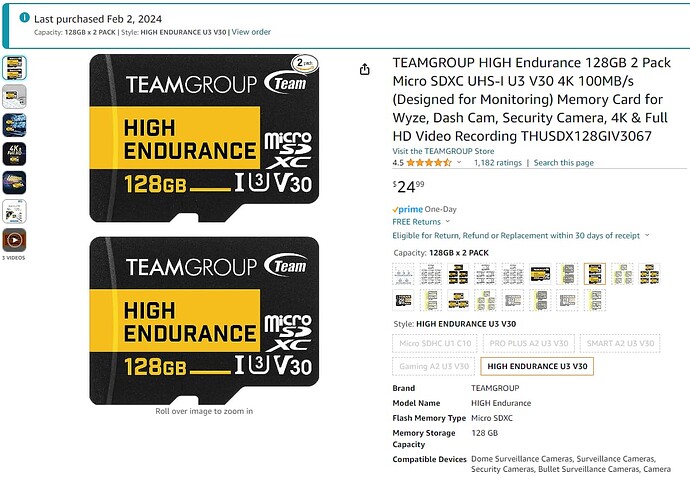
Task: Select the HIGH ENDURANCE U3 V30 style
Action: [537, 366]
